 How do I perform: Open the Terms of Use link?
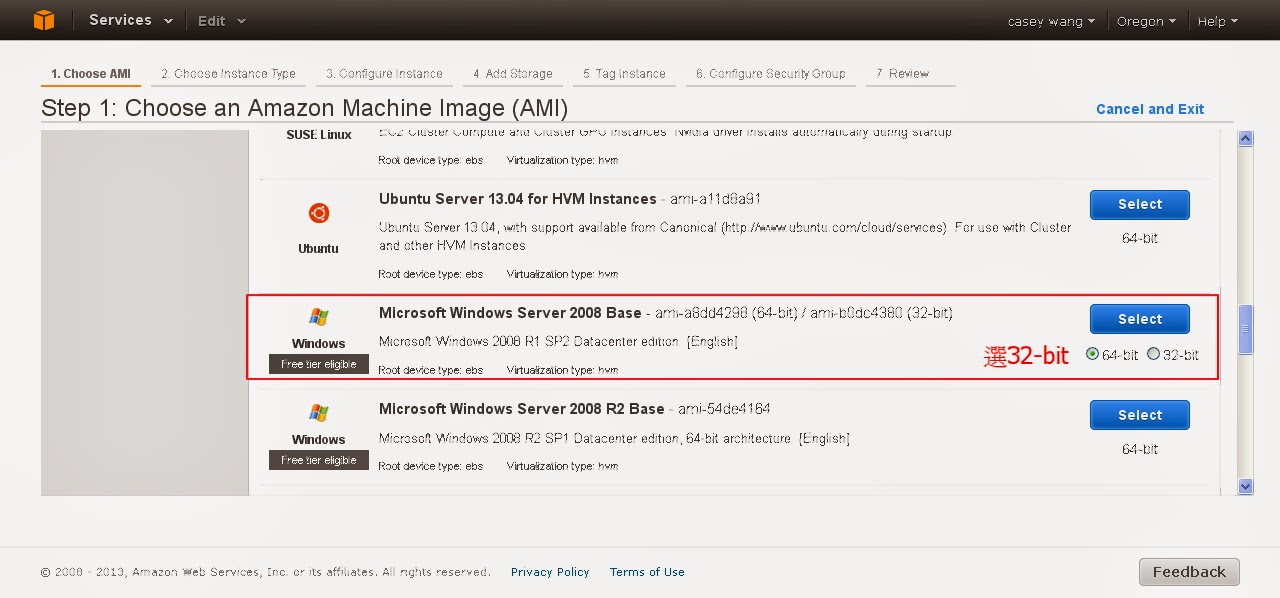647,572
